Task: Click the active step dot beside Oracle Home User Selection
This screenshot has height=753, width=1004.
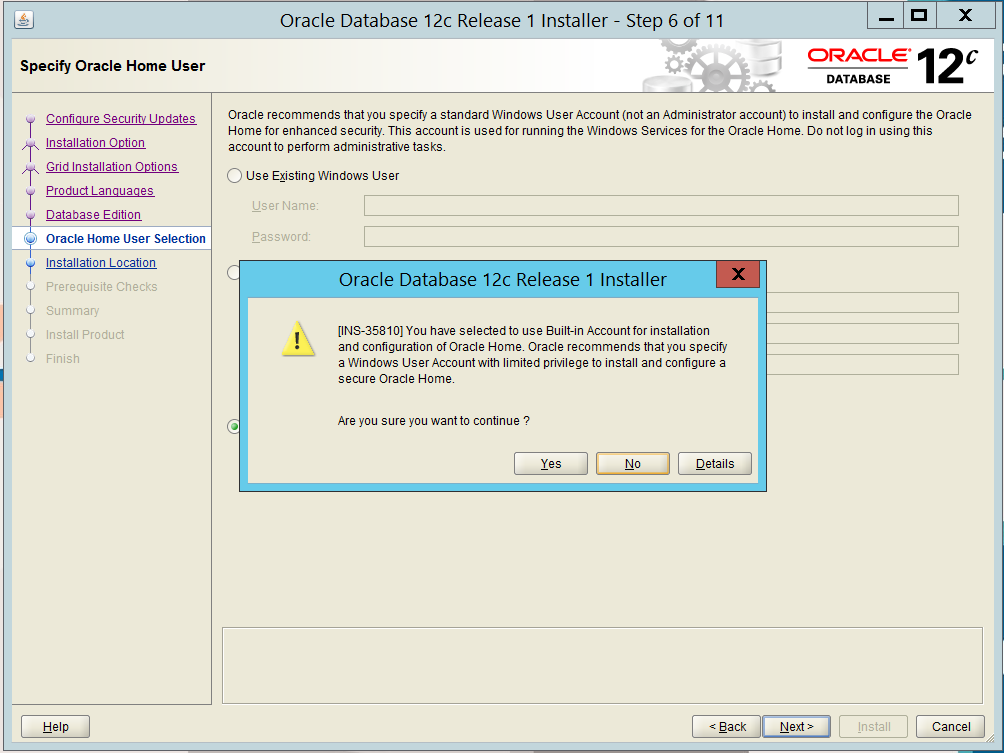Action: [33, 238]
